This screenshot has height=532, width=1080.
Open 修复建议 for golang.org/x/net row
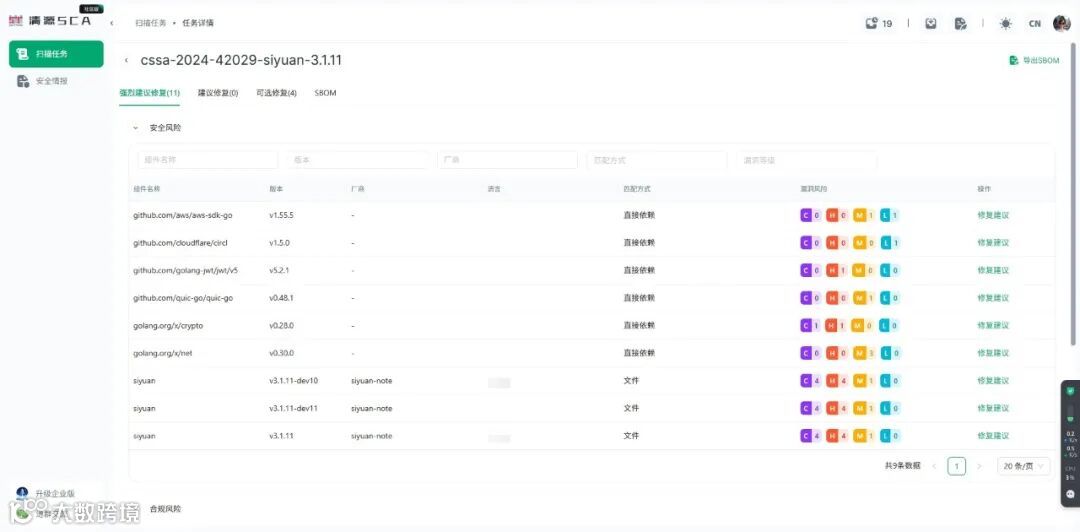pyautogui.click(x=993, y=353)
